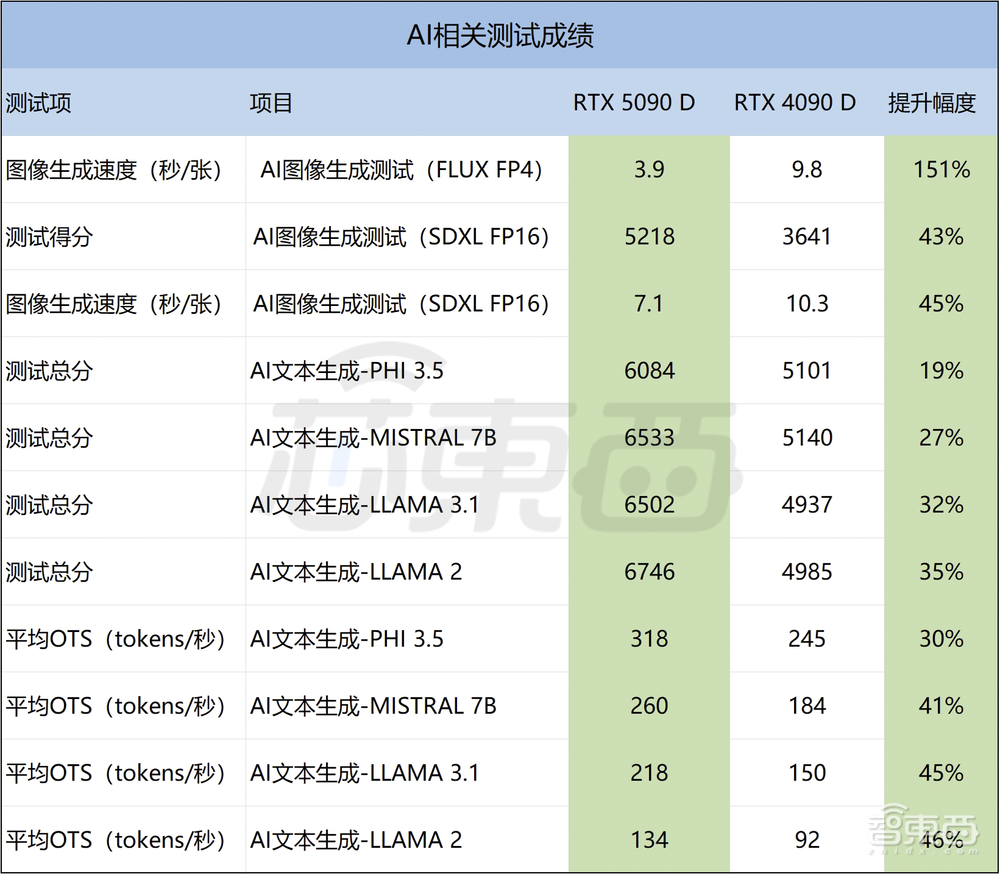Select the FLUX FP4 test row label
Viewport: 1000px width, 874px height.
(398, 169)
